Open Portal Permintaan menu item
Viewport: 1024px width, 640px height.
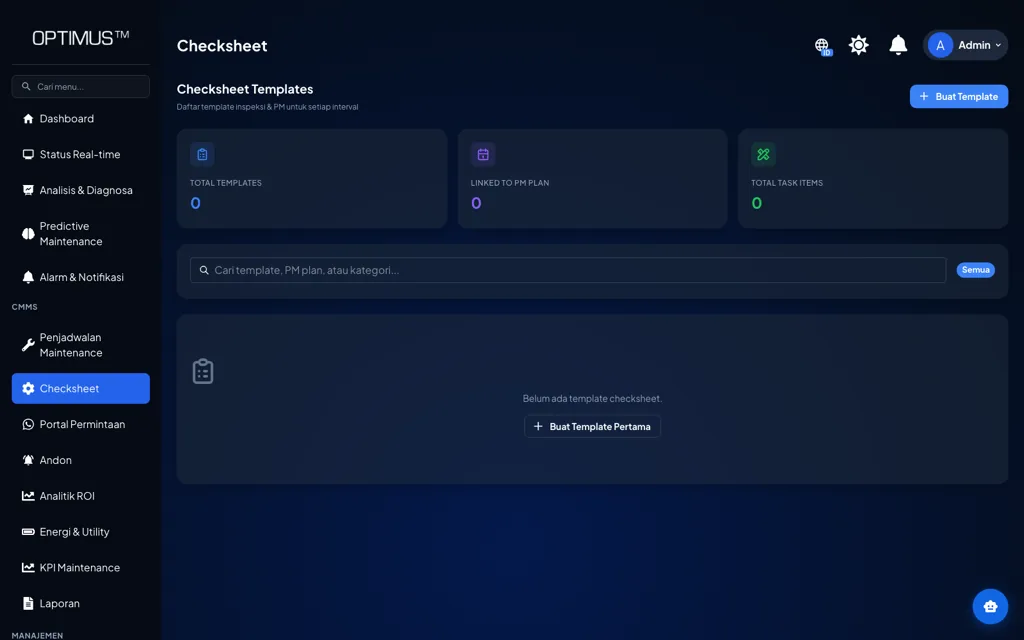80,424
